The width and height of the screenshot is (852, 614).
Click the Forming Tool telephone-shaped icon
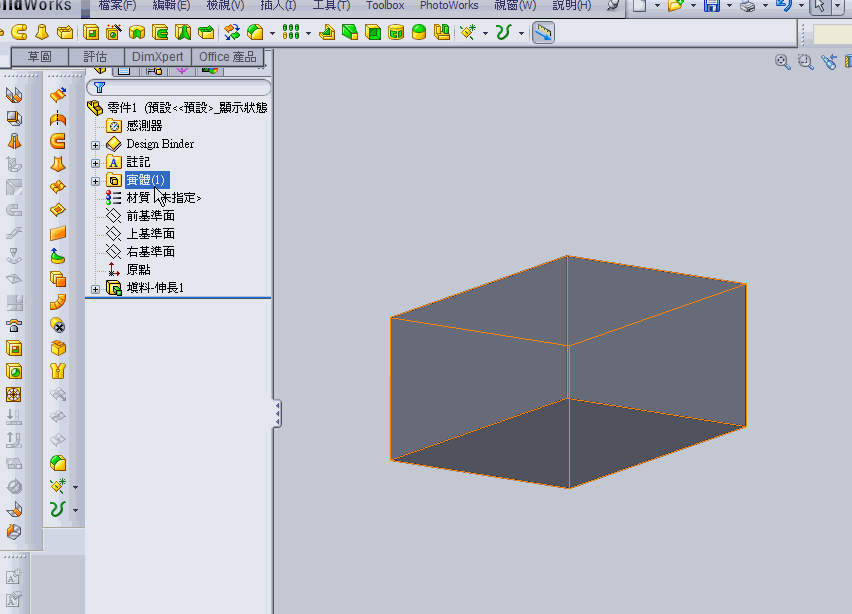point(14,325)
